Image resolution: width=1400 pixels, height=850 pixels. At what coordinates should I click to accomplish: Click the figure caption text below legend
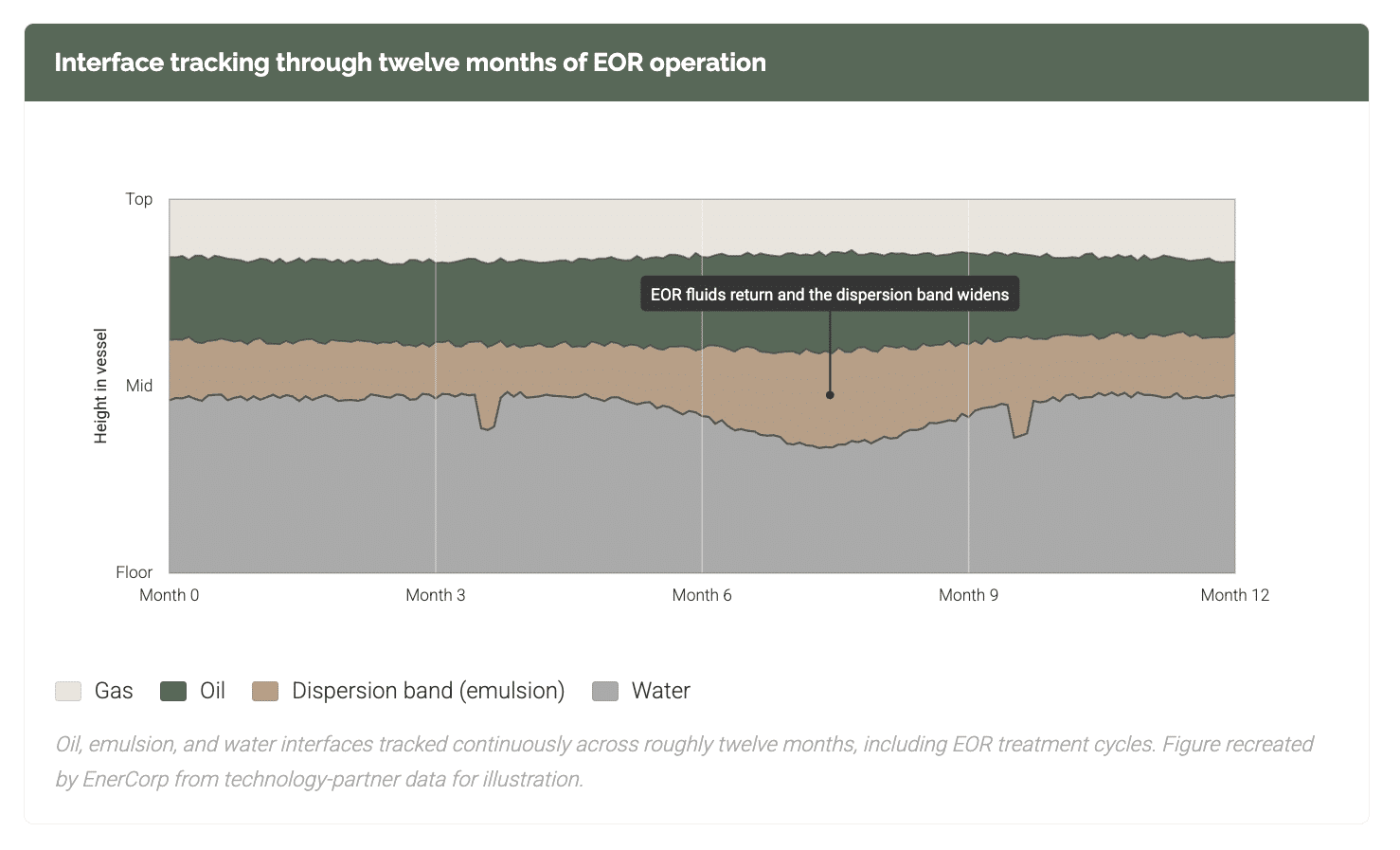click(684, 762)
